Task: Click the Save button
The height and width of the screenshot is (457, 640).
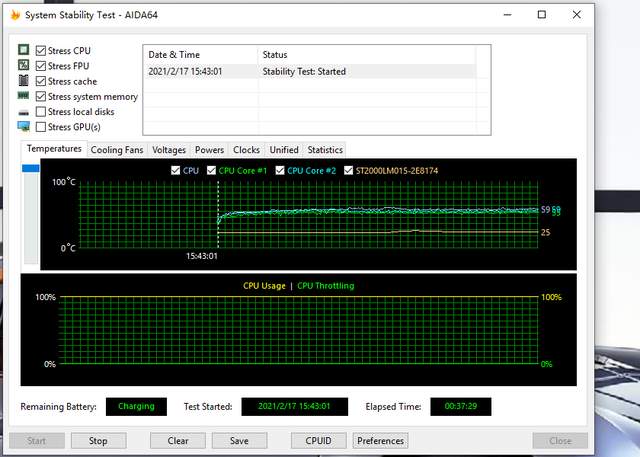Action: 239,440
